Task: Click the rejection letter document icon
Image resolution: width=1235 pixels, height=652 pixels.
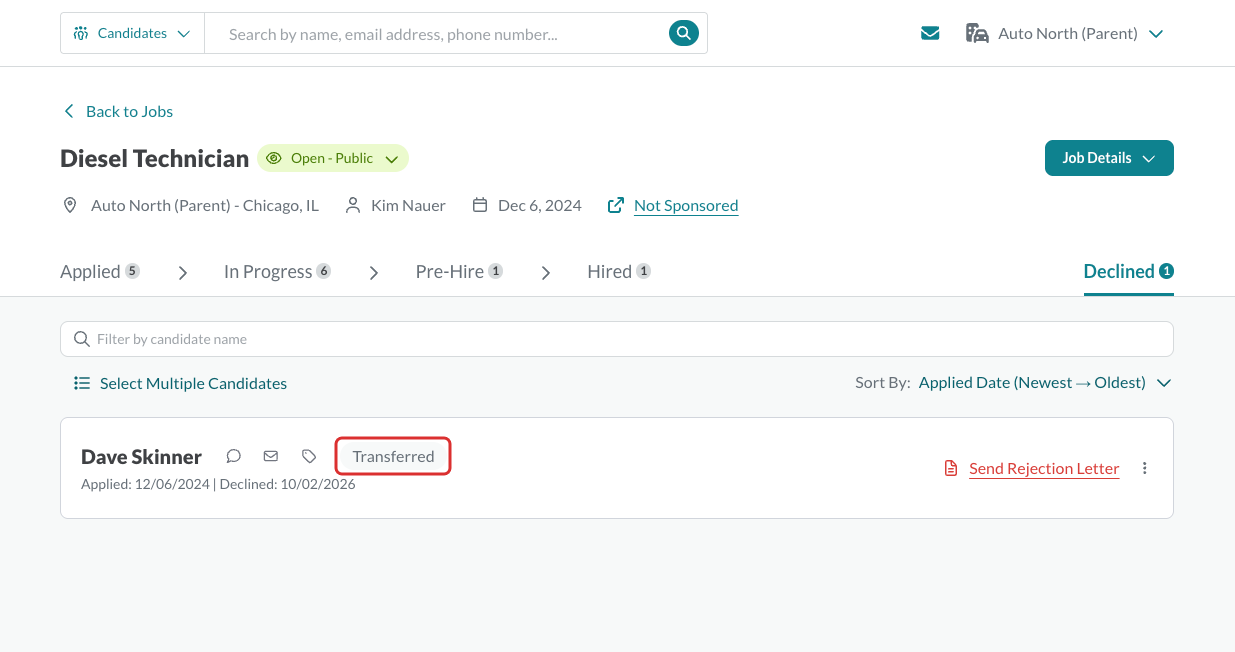Action: click(951, 468)
